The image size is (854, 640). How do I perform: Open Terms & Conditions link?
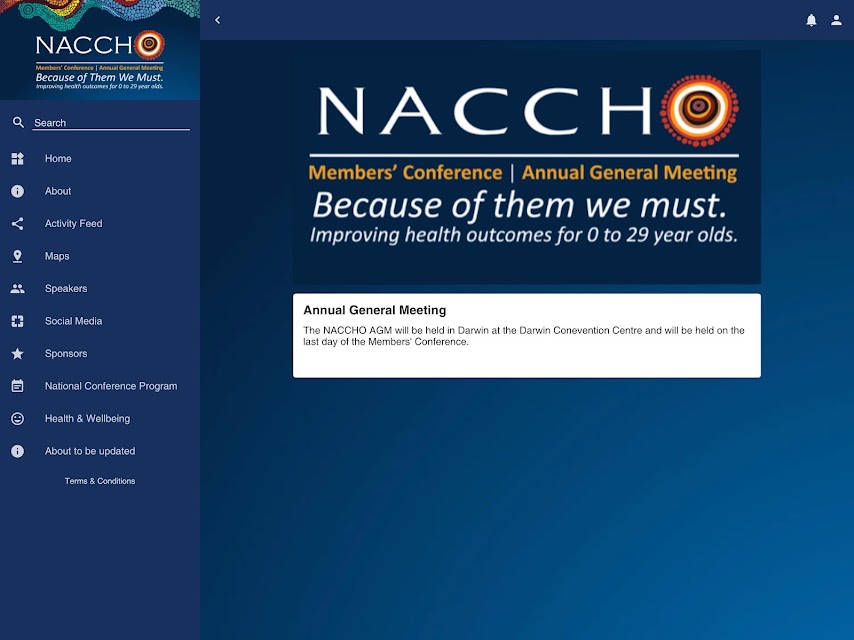[100, 481]
